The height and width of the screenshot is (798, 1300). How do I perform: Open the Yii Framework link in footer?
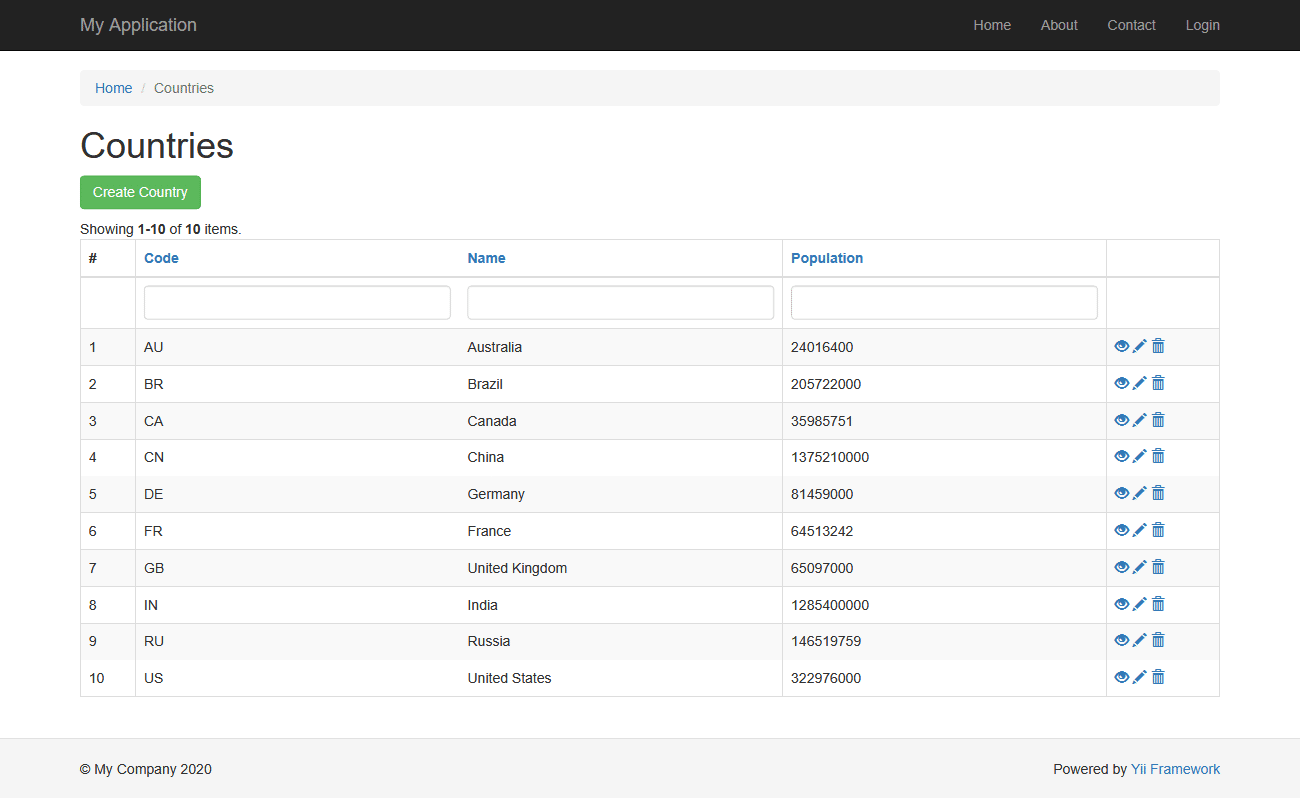coord(1175,769)
